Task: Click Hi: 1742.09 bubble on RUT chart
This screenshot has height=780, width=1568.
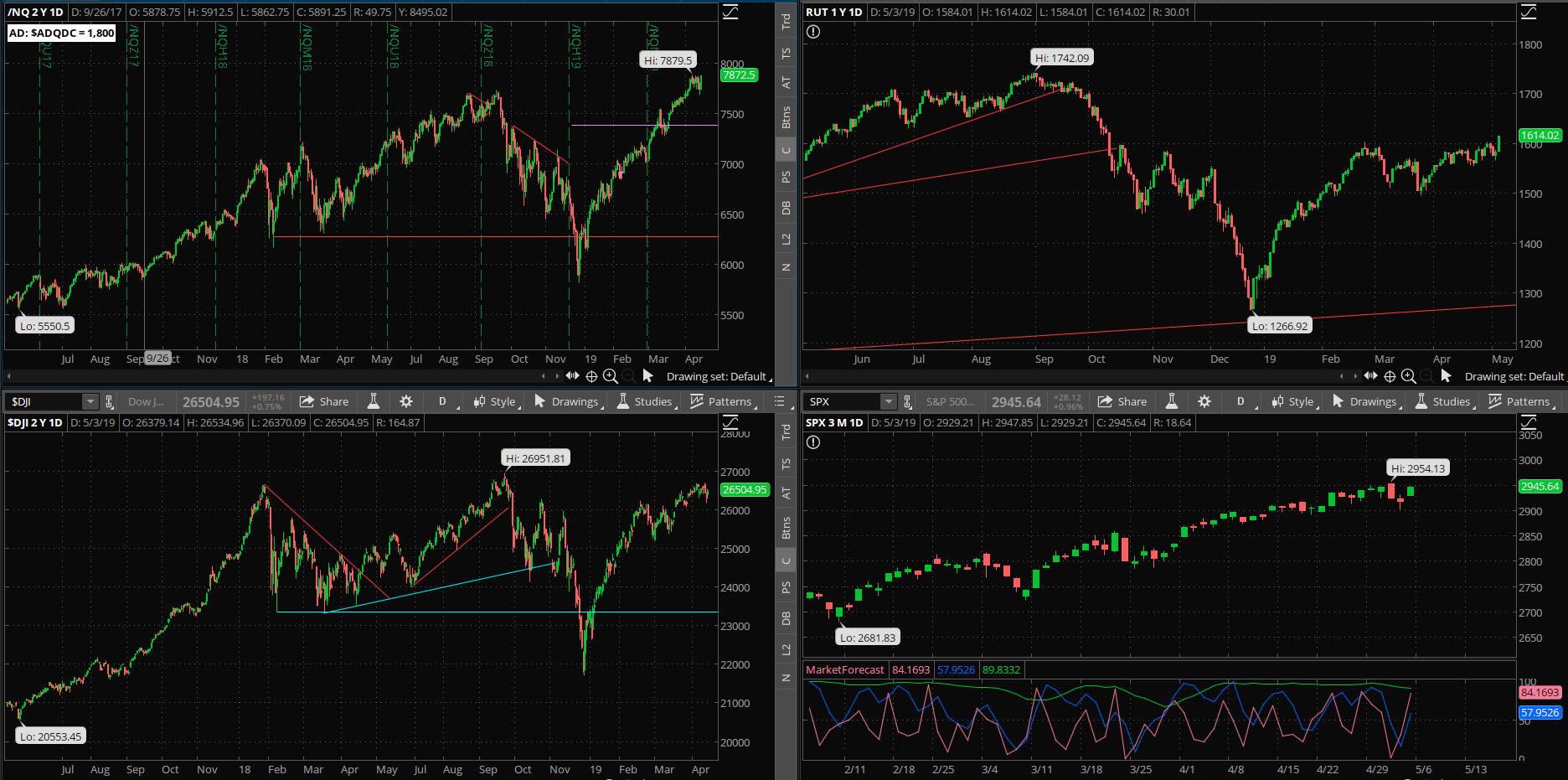Action: point(1062,58)
